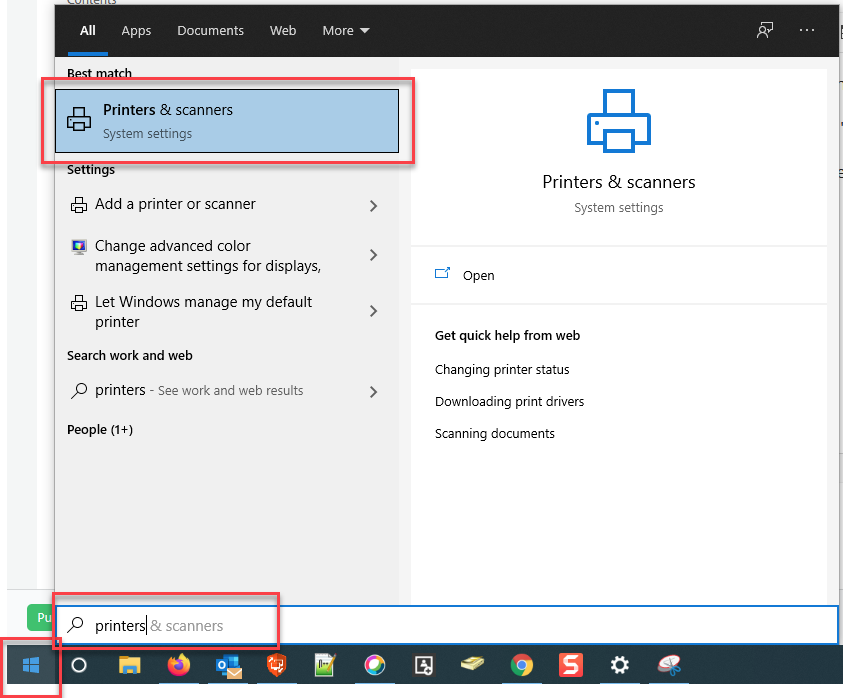The height and width of the screenshot is (698, 843).
Task: Open File Explorer from the taskbar
Action: pos(129,665)
